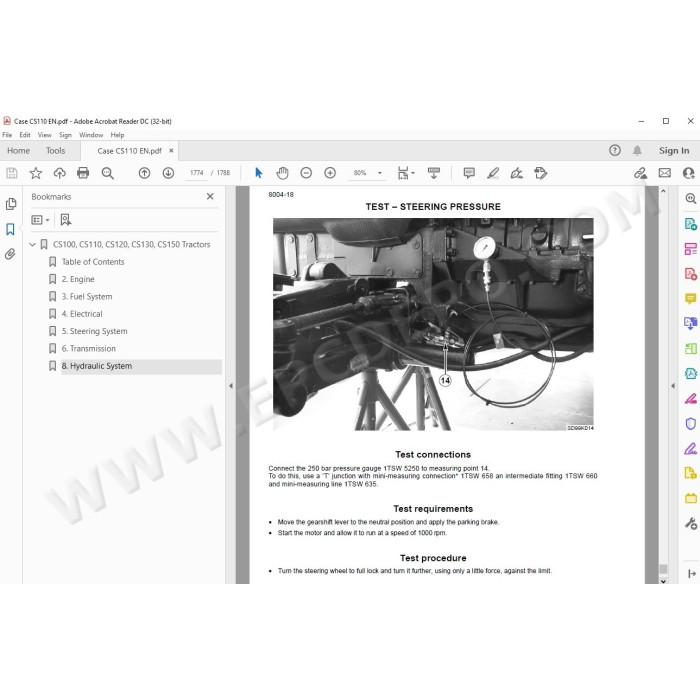Find current bookmark icon
700x700 pixels.
66,220
